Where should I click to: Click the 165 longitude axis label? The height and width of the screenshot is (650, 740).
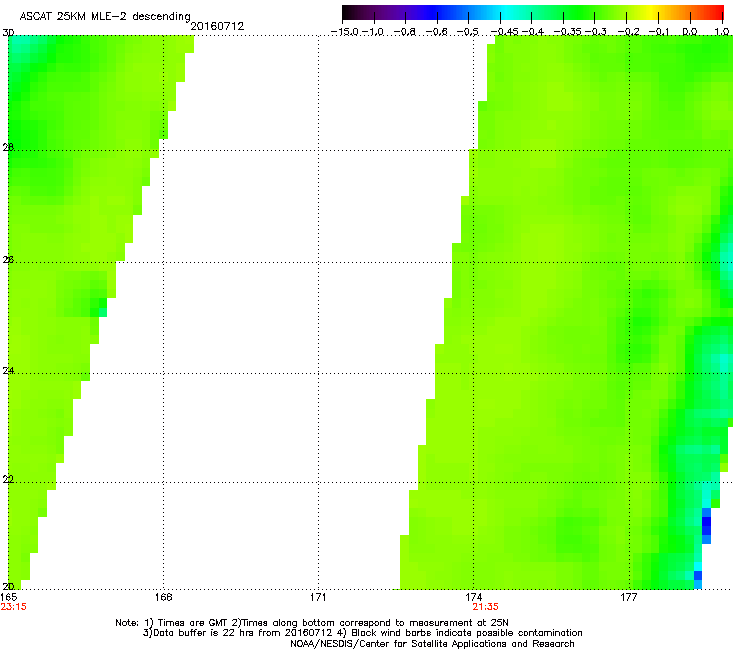tap(9, 598)
